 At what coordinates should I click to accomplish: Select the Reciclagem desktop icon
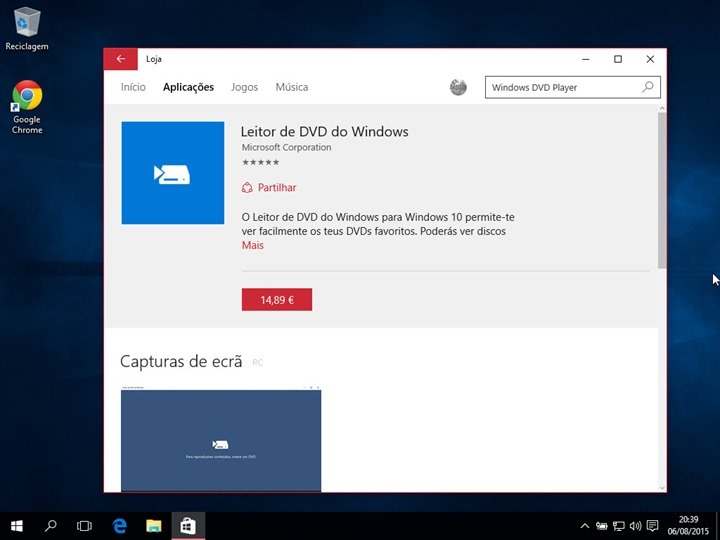27,28
